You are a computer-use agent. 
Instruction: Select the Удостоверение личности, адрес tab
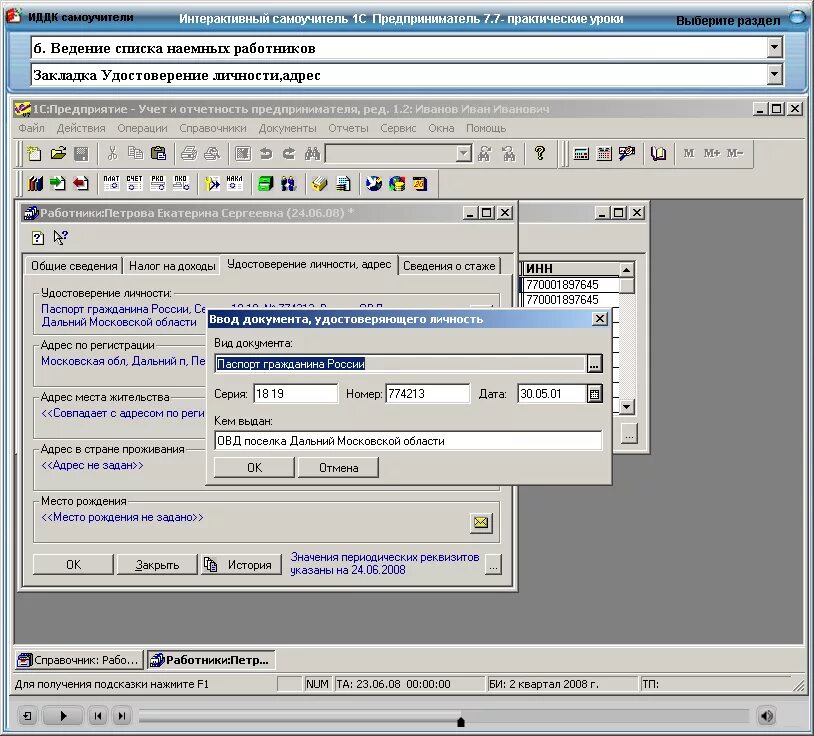click(309, 264)
